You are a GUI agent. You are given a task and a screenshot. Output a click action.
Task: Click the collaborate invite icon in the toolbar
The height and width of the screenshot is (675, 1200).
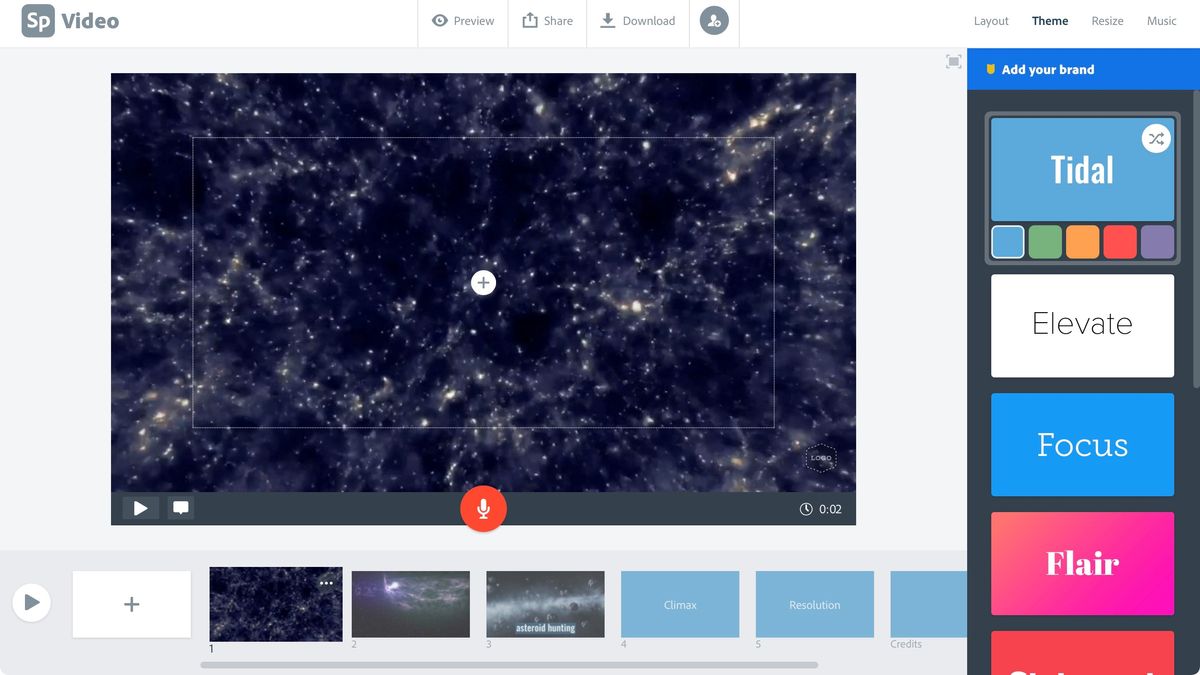(x=714, y=20)
